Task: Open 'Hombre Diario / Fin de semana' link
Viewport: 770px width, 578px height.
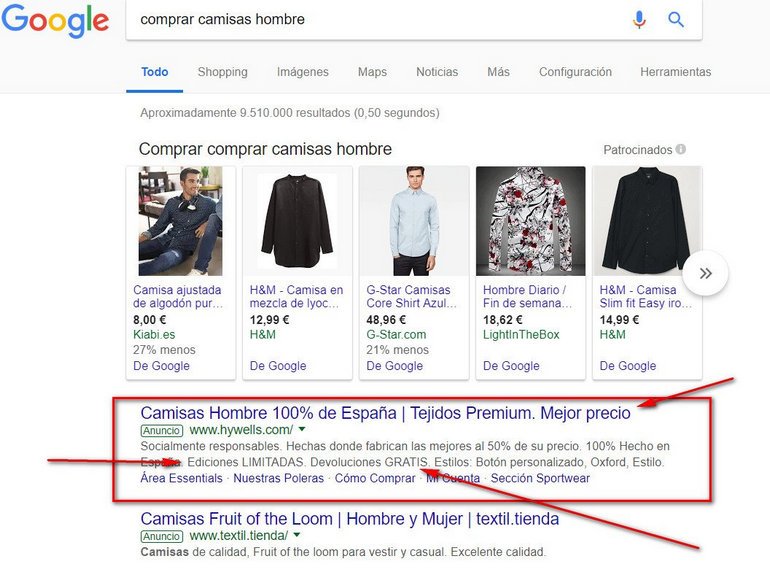Action: click(x=527, y=297)
